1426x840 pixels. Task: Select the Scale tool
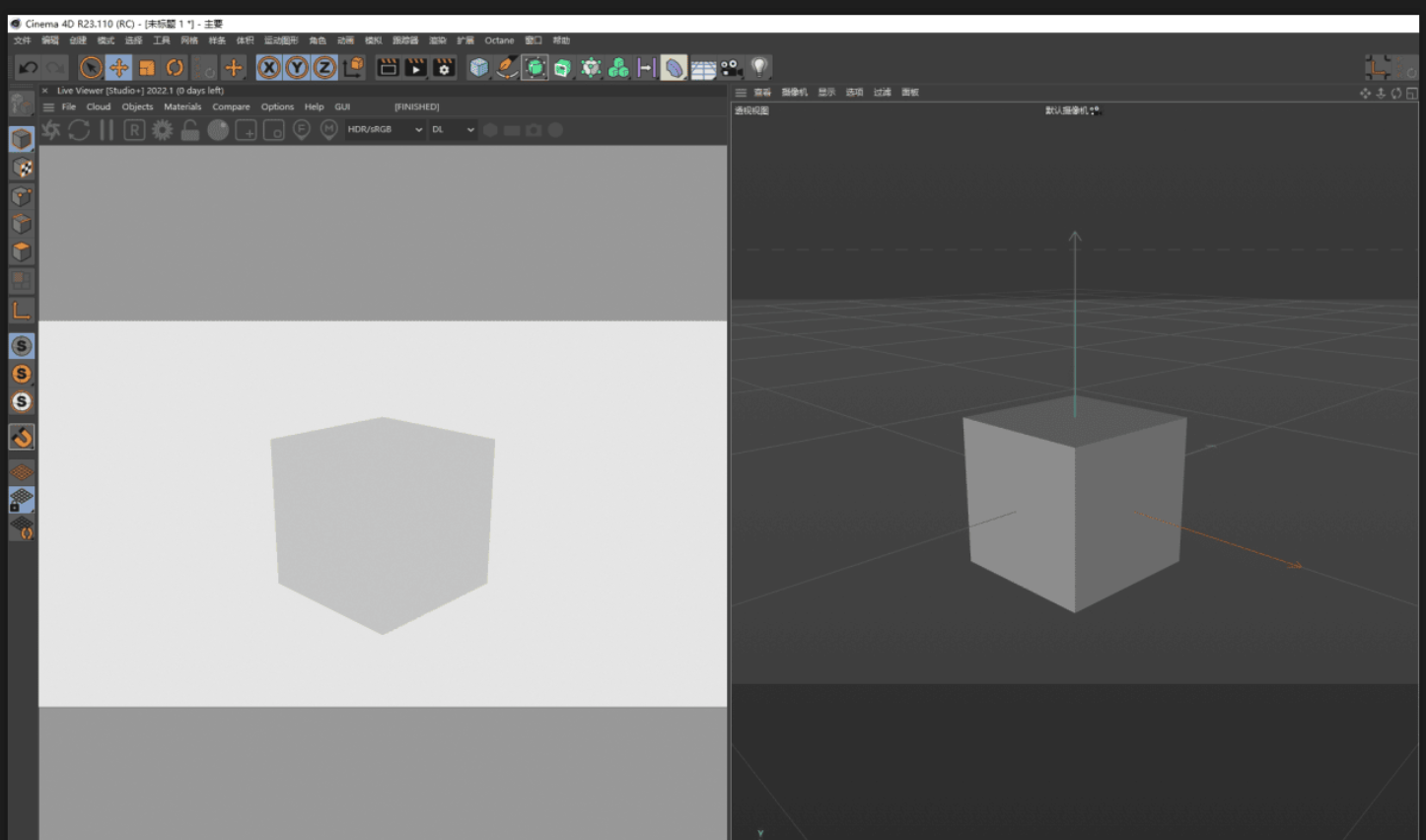(x=147, y=67)
